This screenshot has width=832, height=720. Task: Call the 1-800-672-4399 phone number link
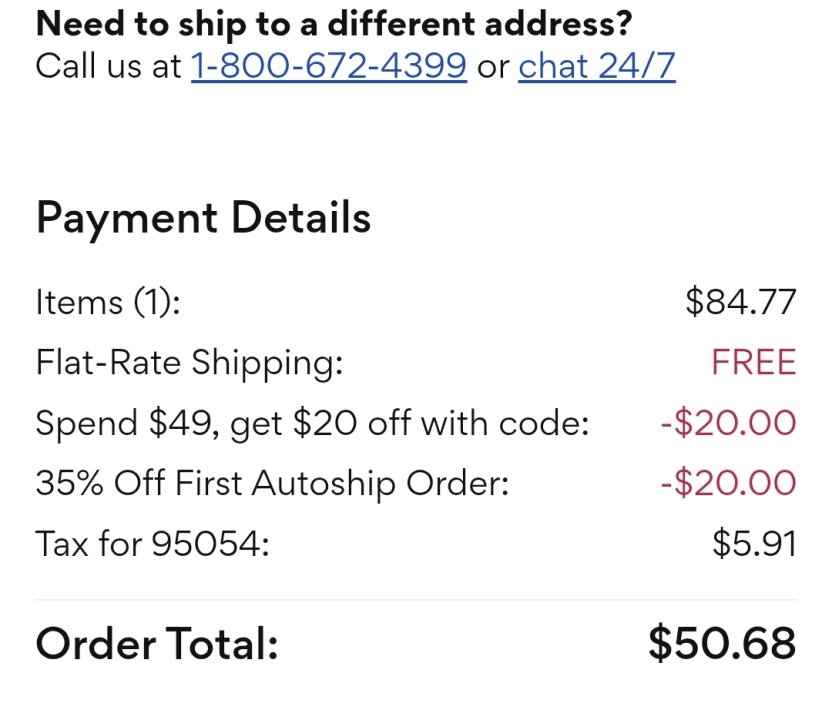click(328, 66)
